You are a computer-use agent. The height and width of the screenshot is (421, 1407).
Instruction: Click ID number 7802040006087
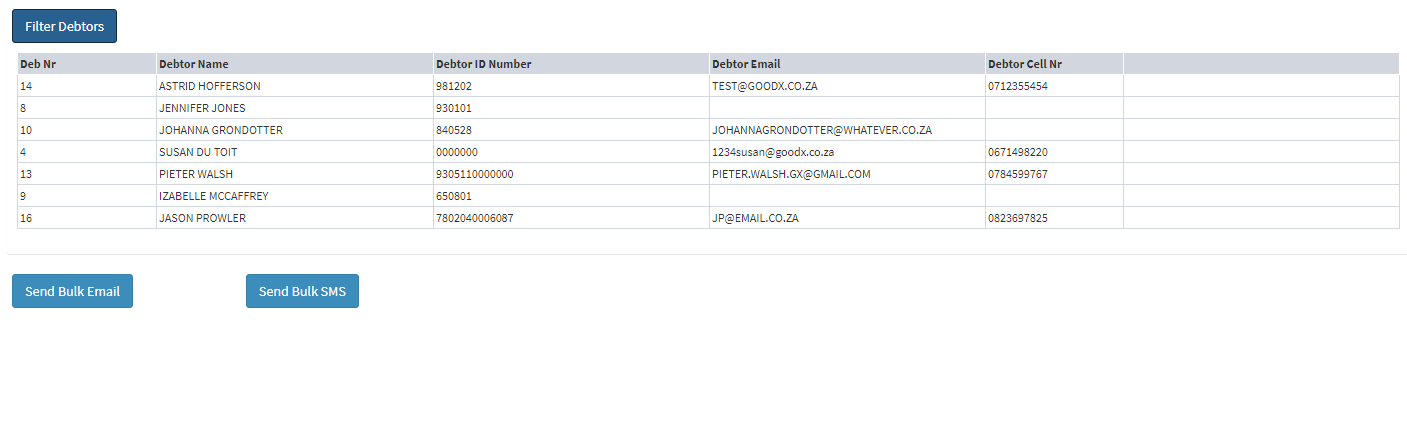tap(475, 218)
